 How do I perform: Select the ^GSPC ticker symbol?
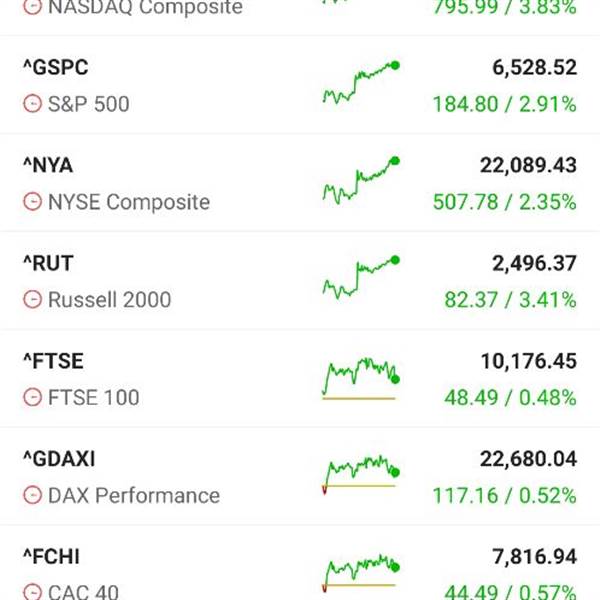[55, 68]
